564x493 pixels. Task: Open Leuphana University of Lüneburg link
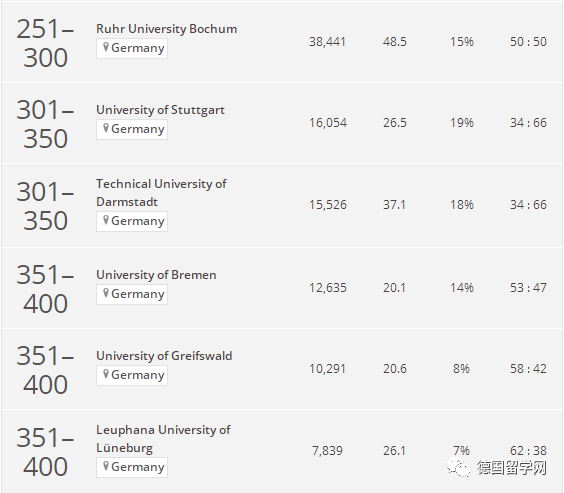point(163,439)
